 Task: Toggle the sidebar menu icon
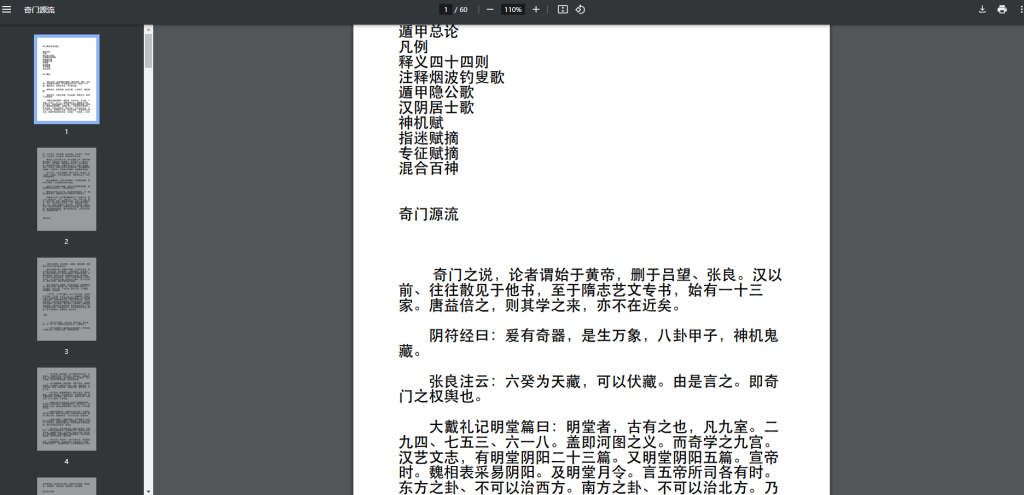(x=8, y=9)
